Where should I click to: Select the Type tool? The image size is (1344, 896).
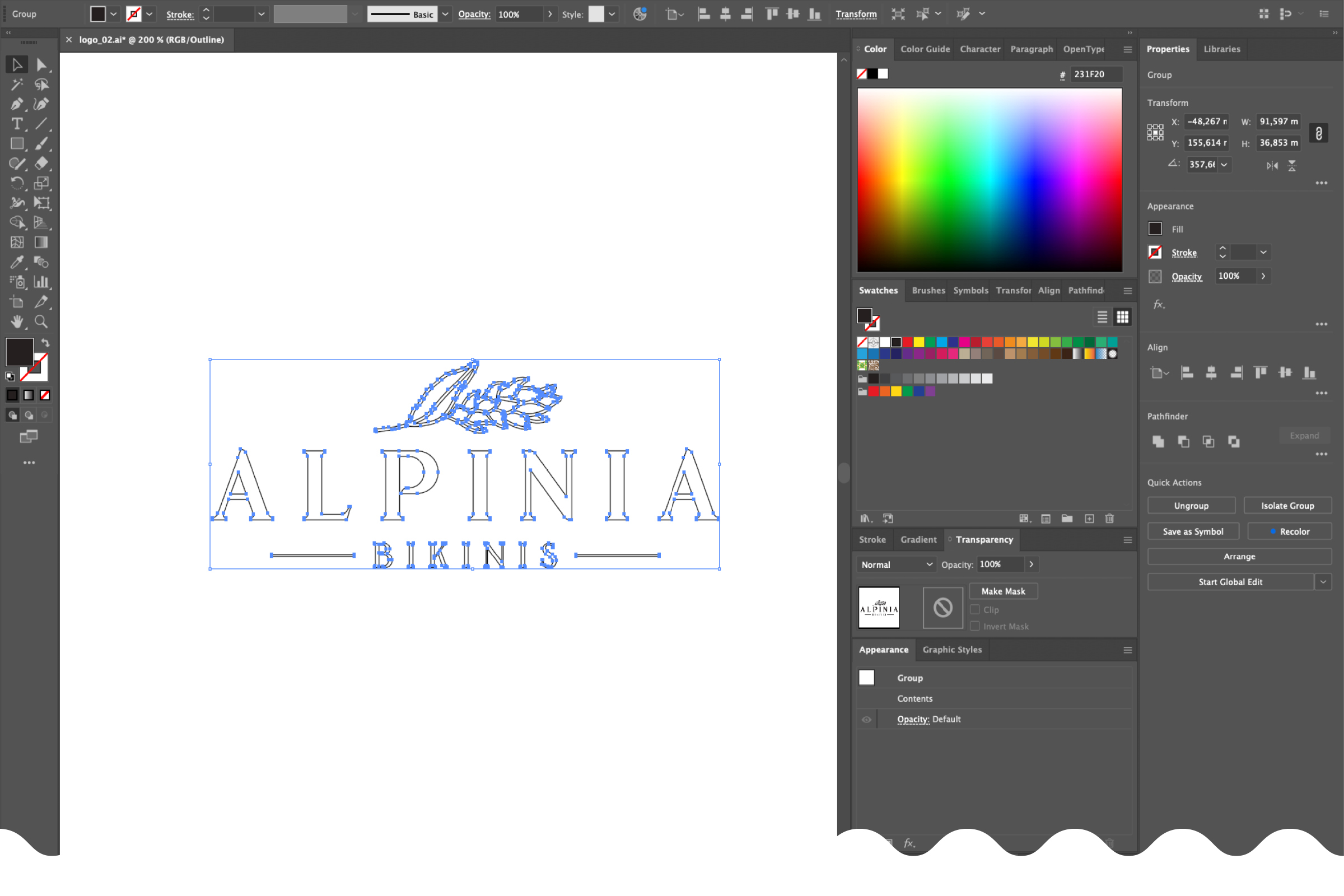pos(17,123)
